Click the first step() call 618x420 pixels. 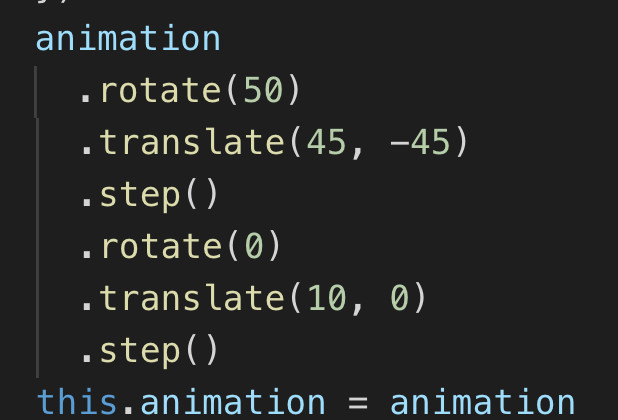point(150,195)
